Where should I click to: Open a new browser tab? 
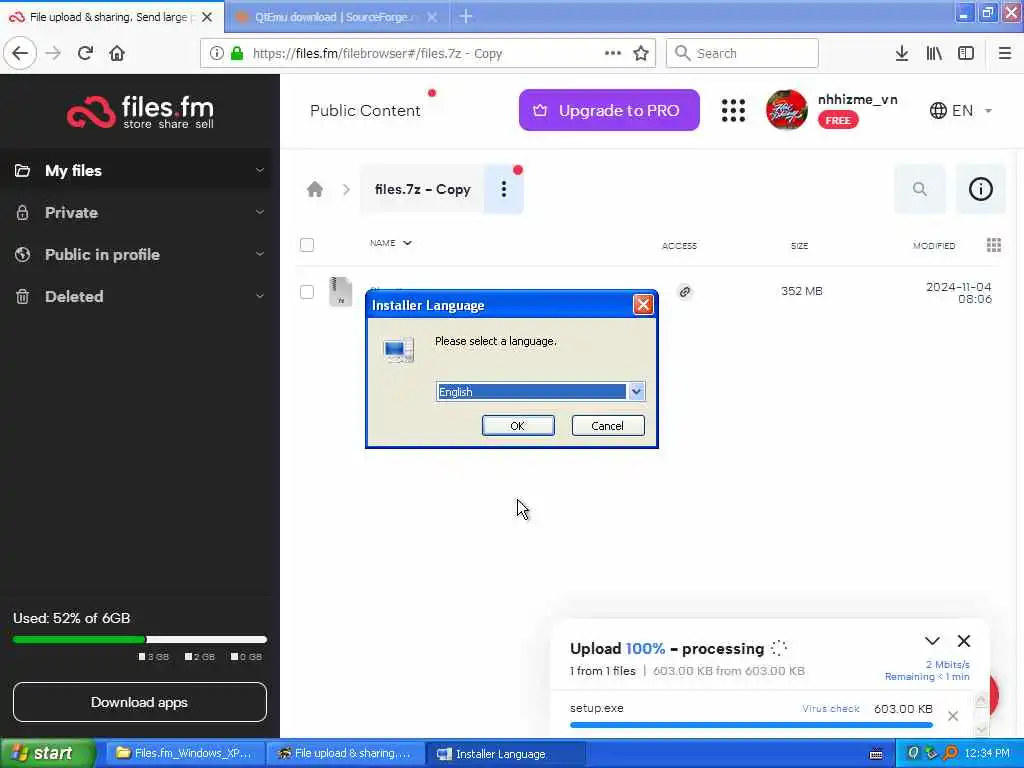466,16
